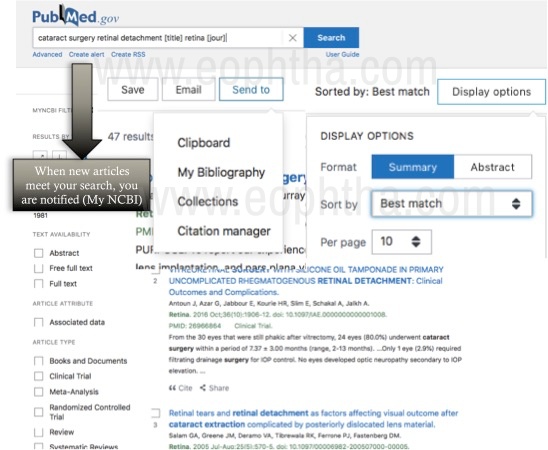Clear the search query with the X icon
This screenshot has height=450, width=548.
pyautogui.click(x=293, y=38)
